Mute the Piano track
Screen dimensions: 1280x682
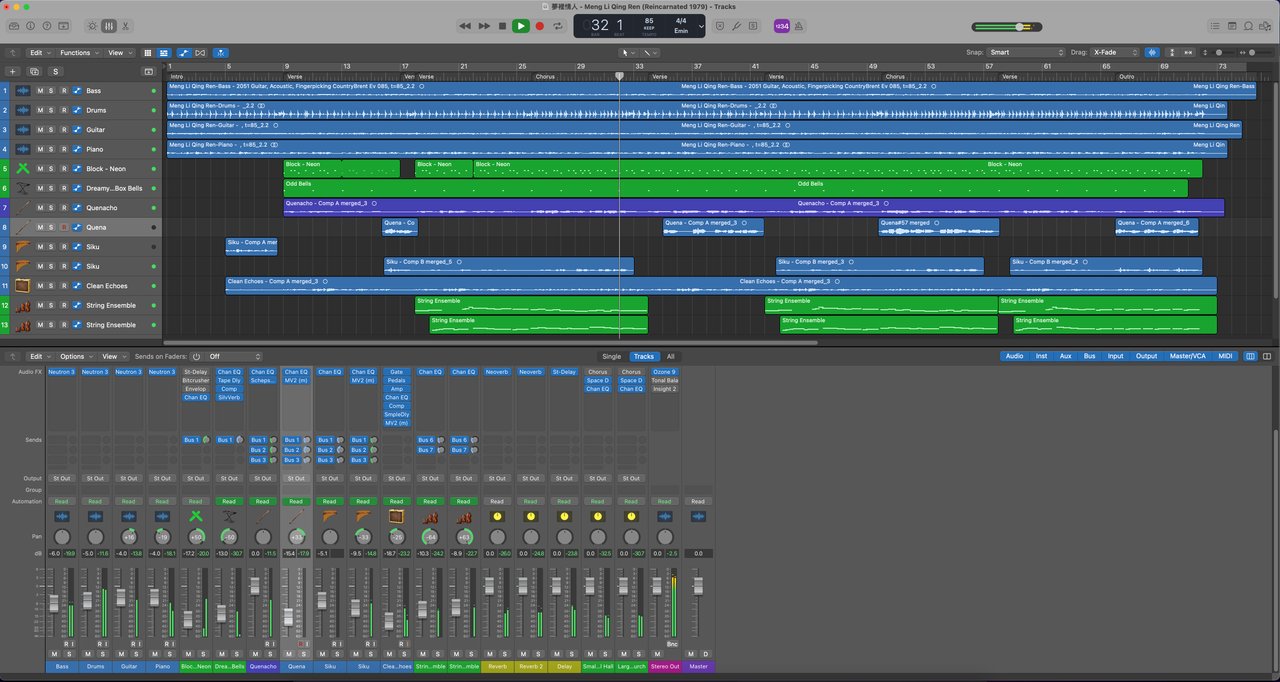click(x=41, y=149)
